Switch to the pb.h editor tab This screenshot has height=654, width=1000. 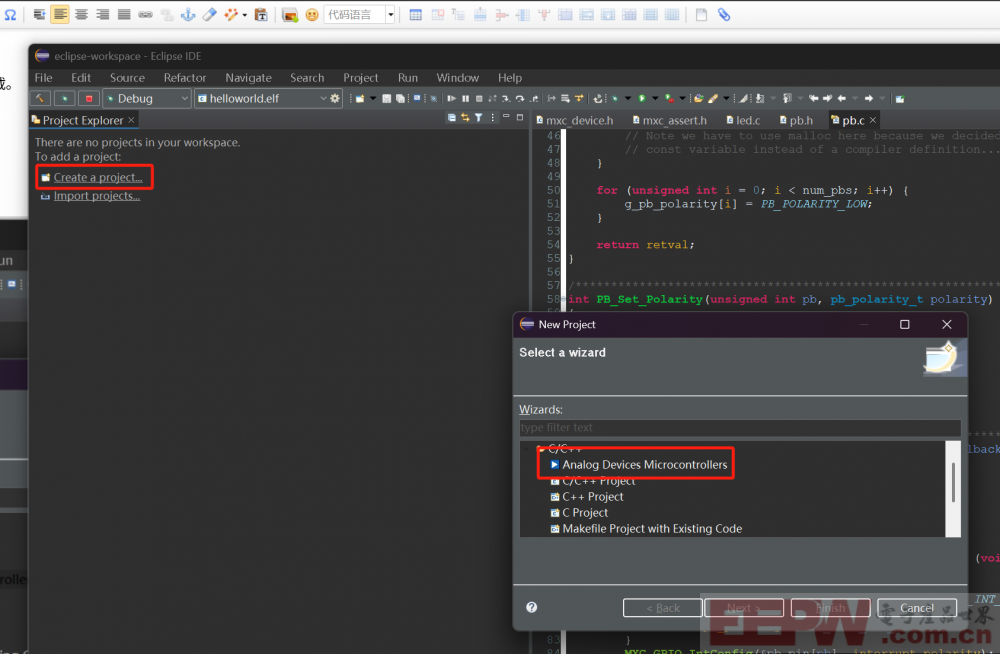coord(796,120)
